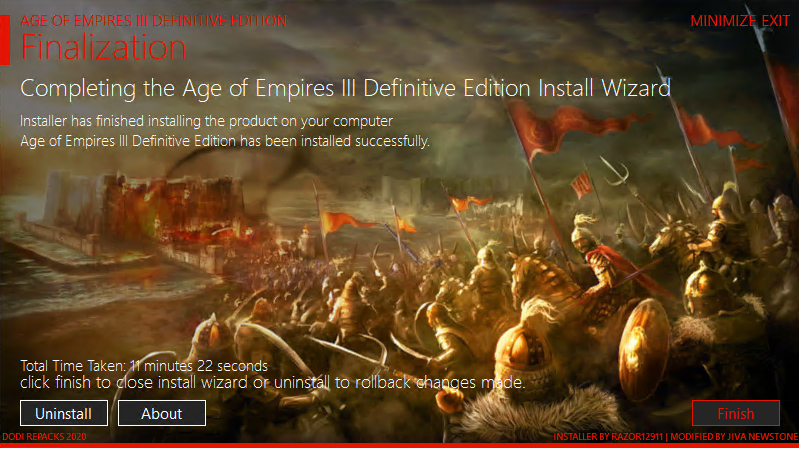Image resolution: width=799 pixels, height=449 pixels.
Task: Click the 'has been installed successfully' line
Action: (x=225, y=141)
